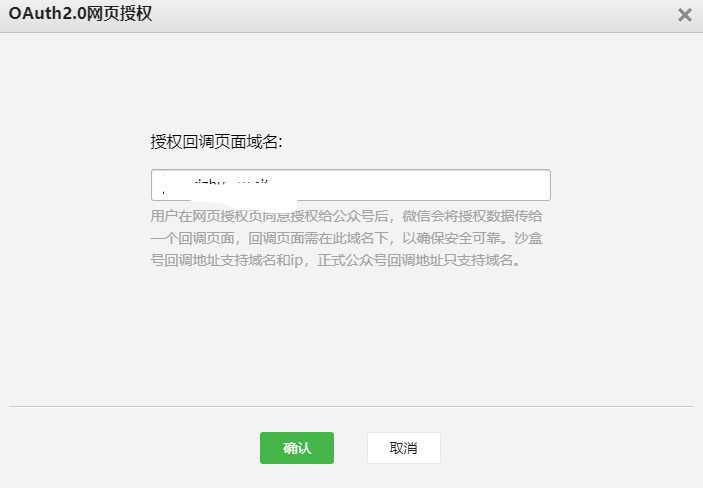Confirm with the green 确认 button
Viewport: 703px width, 488px height.
[x=297, y=448]
